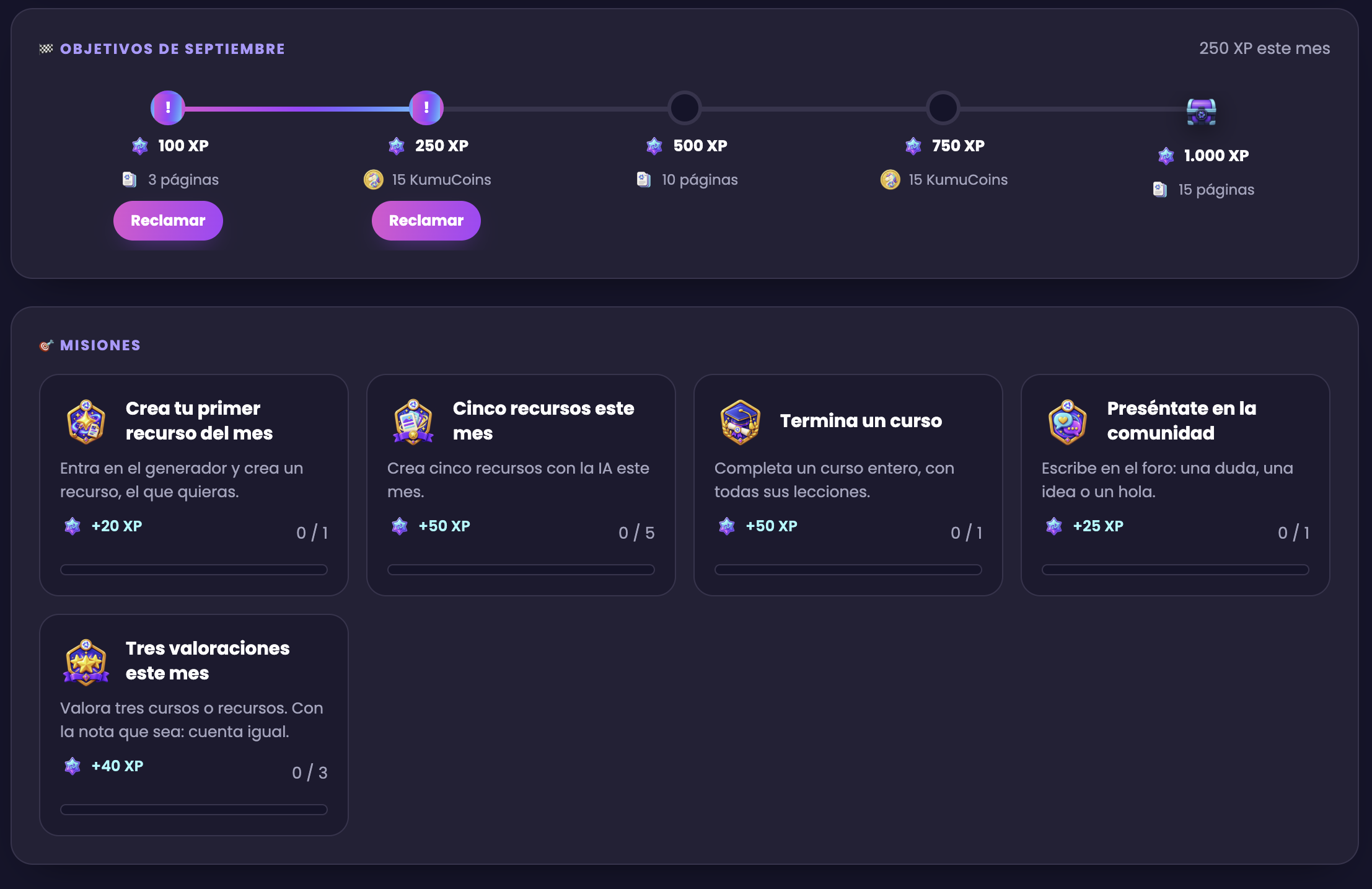Click the chat badge of Preséntate en la comunidad
The image size is (1372, 889).
(1068, 422)
